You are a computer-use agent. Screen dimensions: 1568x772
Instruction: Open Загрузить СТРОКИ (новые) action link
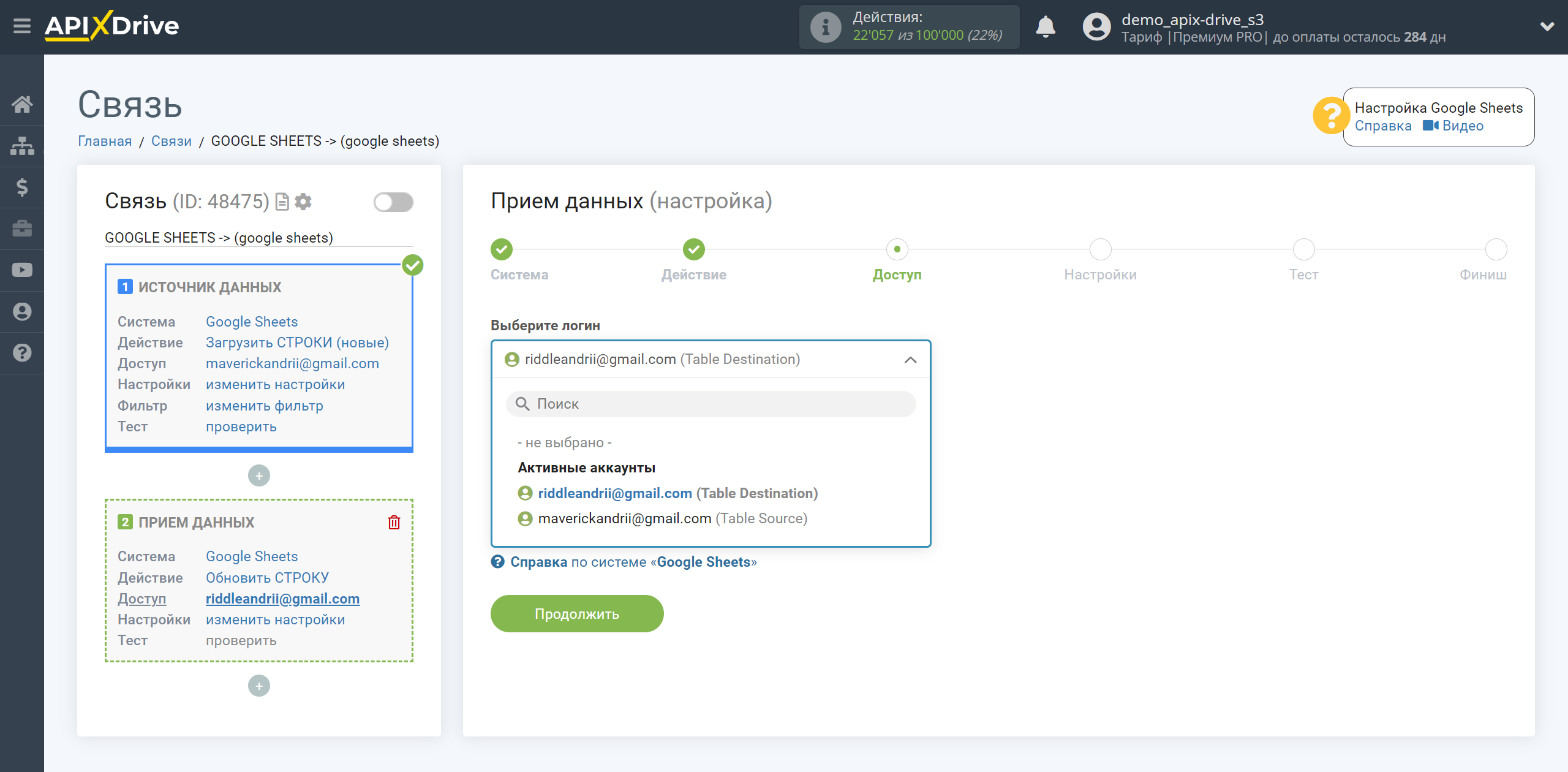297,342
